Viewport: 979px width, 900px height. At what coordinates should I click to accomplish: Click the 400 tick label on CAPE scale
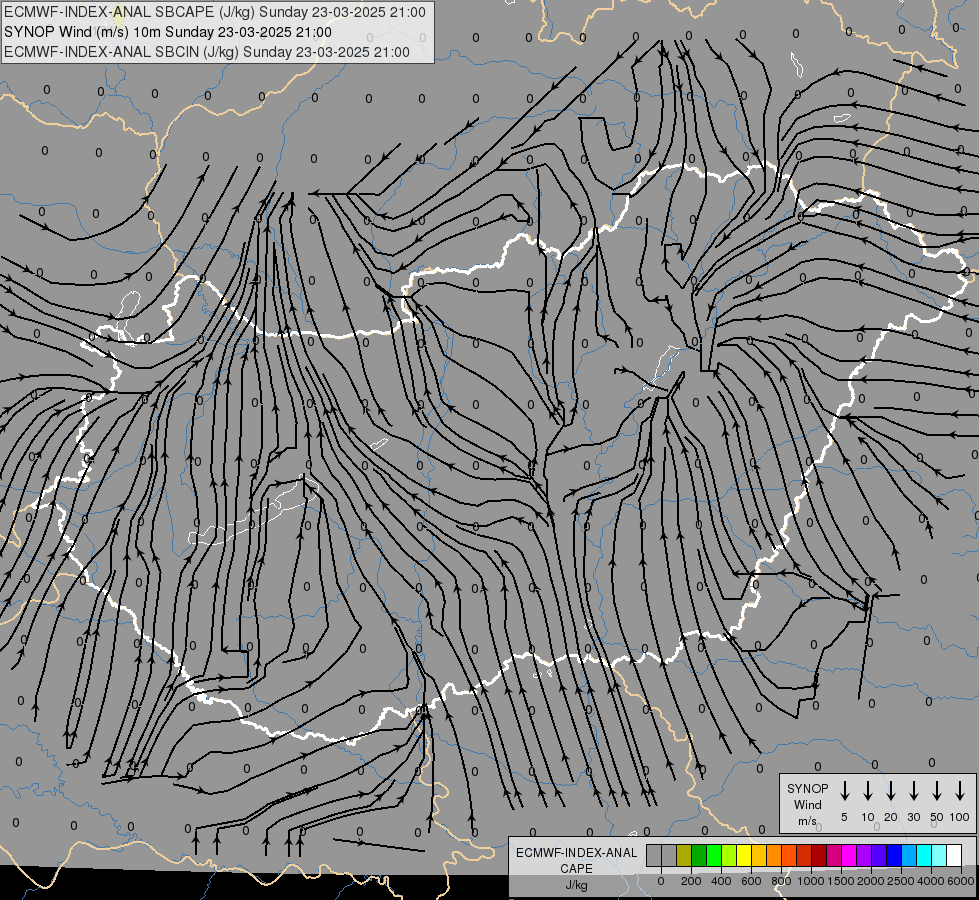coord(721,881)
